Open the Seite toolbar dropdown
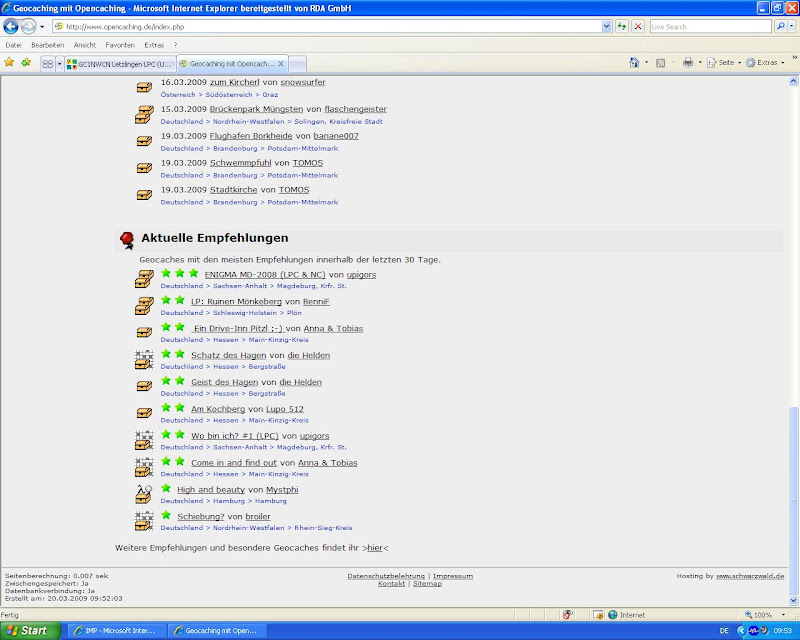Viewport: 800px width, 640px height. pos(724,63)
